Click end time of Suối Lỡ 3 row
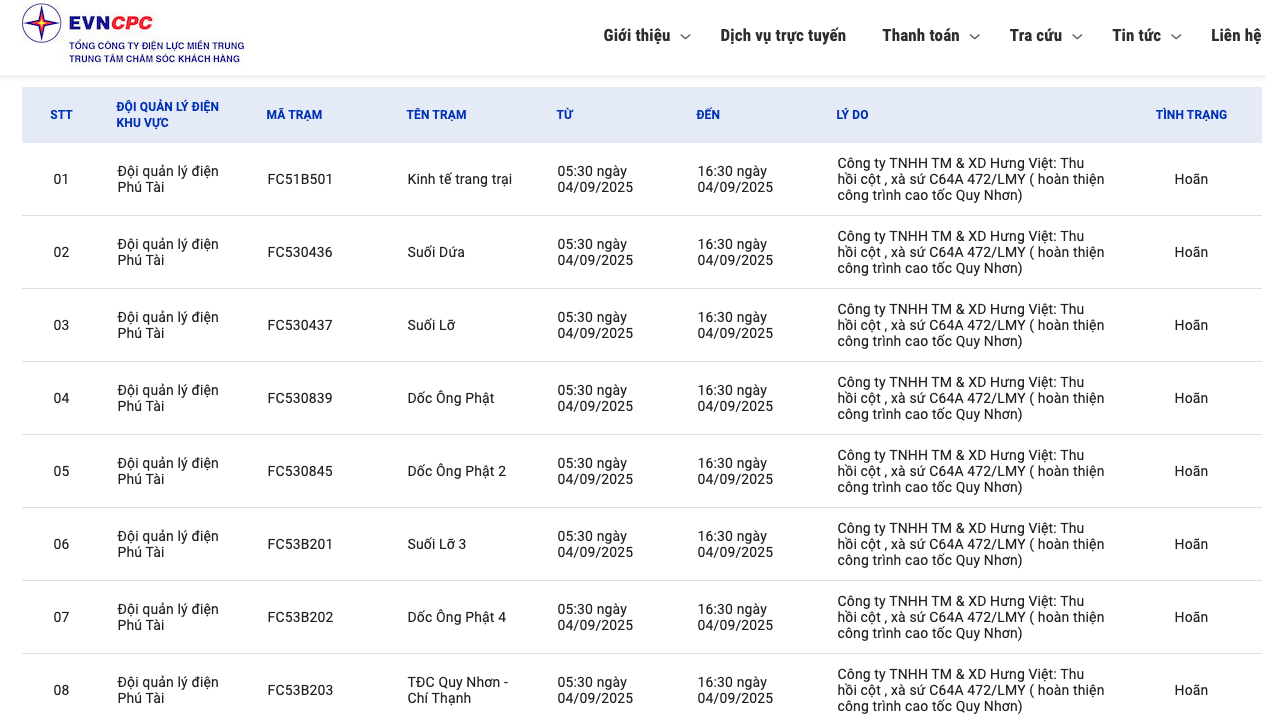 (x=735, y=544)
